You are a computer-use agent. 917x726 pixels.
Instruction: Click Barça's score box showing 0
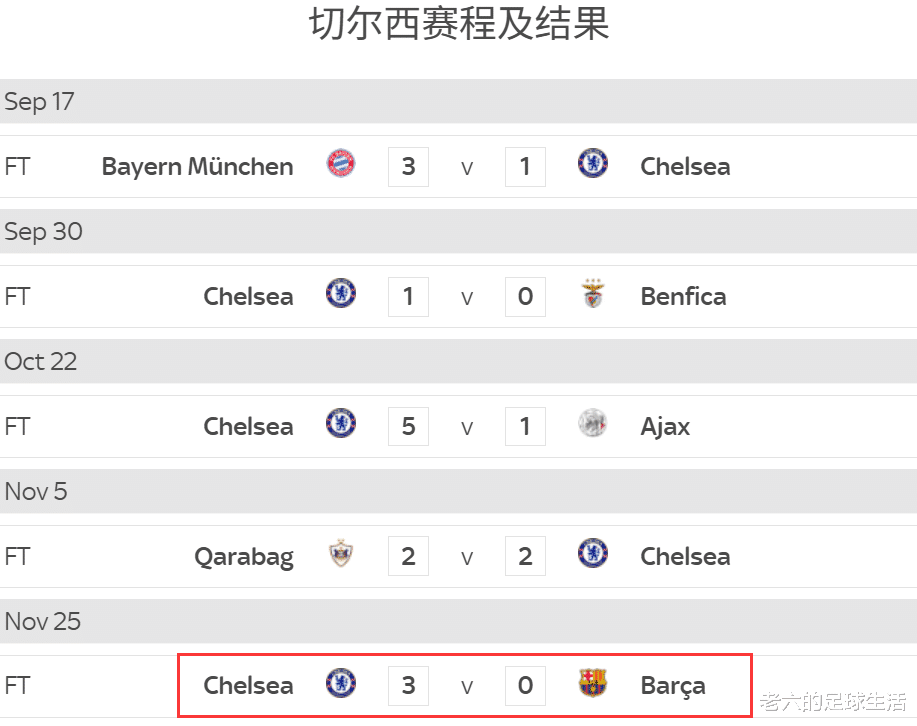(525, 686)
